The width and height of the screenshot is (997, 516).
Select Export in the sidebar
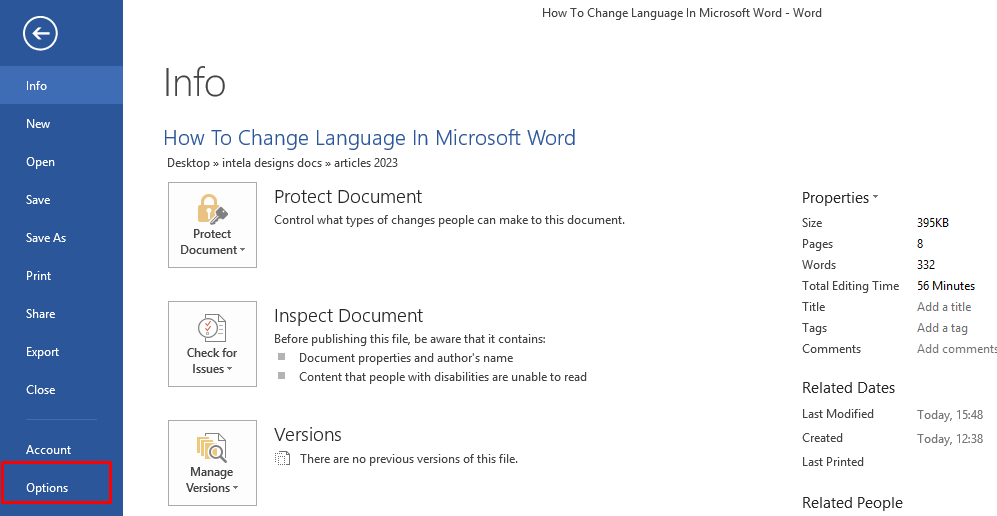[x=61, y=352]
